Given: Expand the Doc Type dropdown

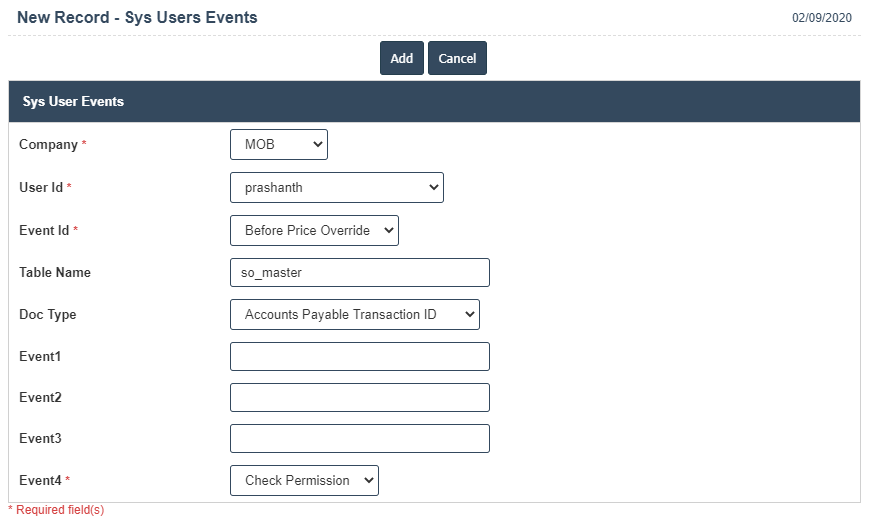Looking at the screenshot, I should pos(354,315).
